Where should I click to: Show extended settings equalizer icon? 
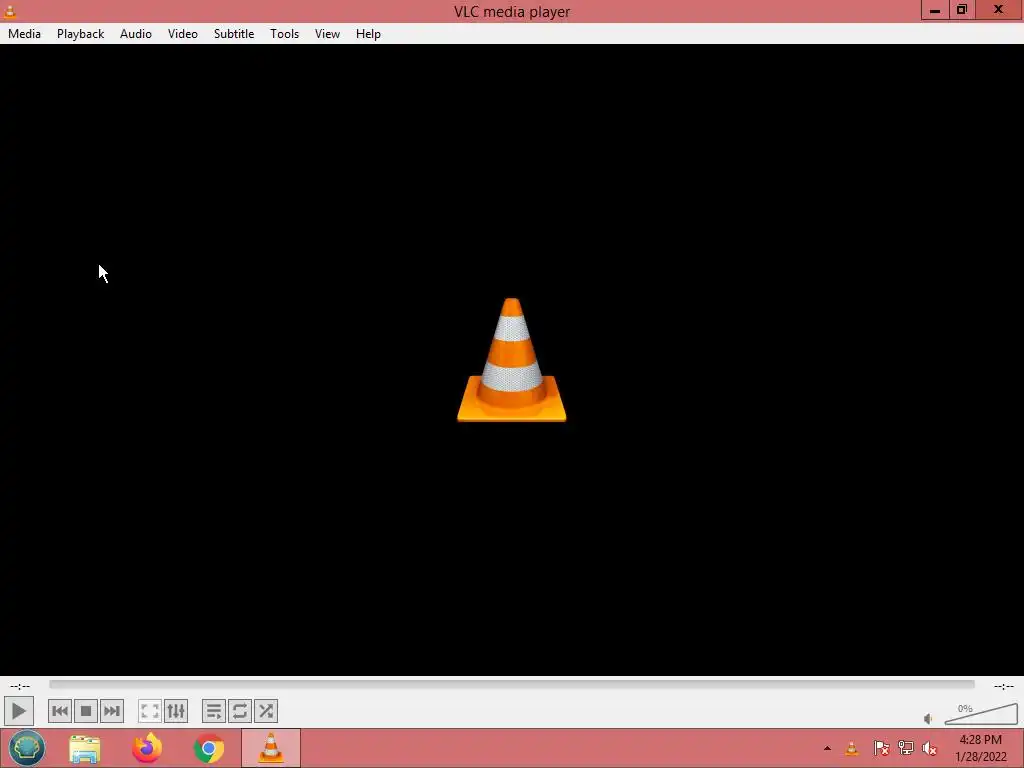pos(176,711)
